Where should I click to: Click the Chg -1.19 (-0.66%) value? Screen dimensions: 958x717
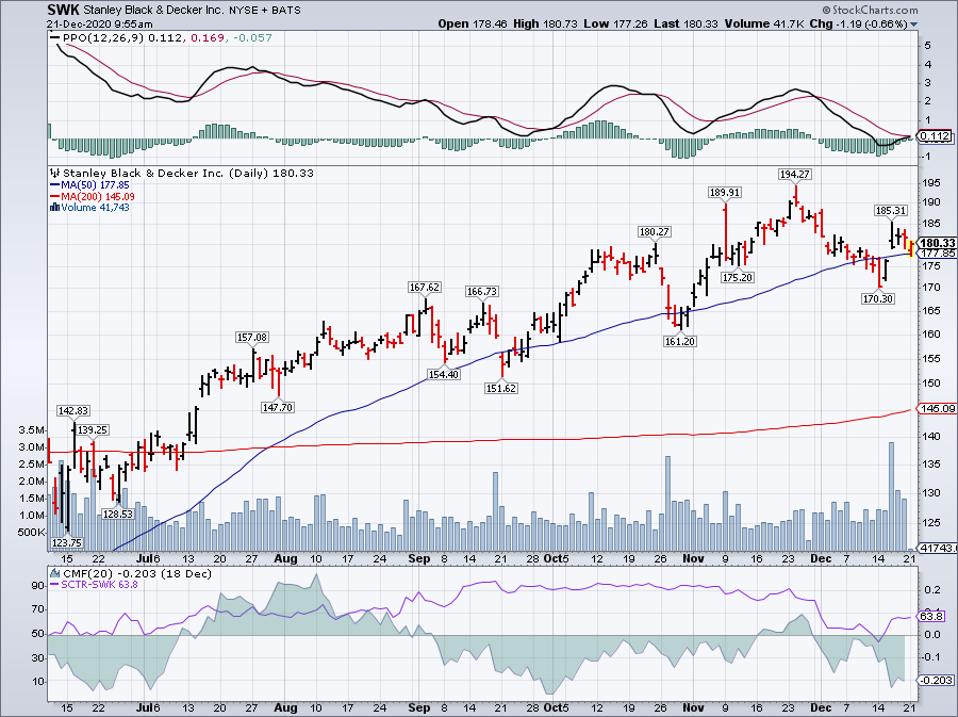point(858,24)
